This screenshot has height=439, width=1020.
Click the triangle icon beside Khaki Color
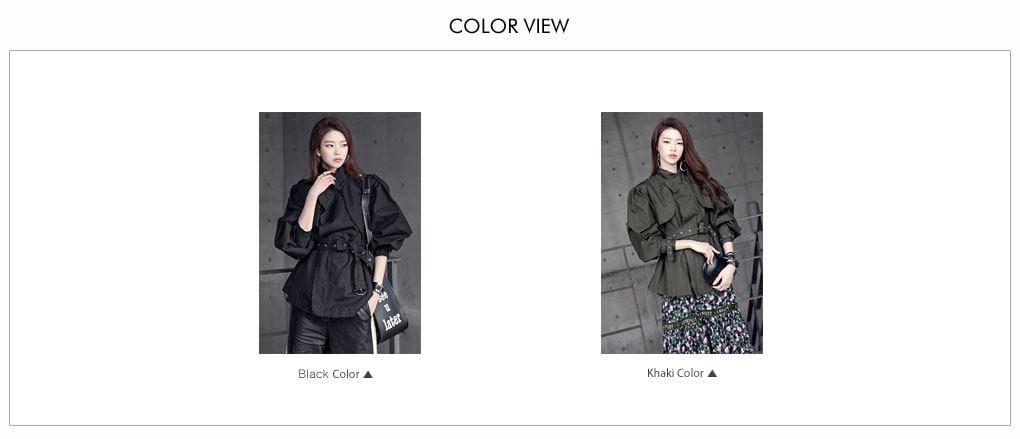(x=712, y=373)
